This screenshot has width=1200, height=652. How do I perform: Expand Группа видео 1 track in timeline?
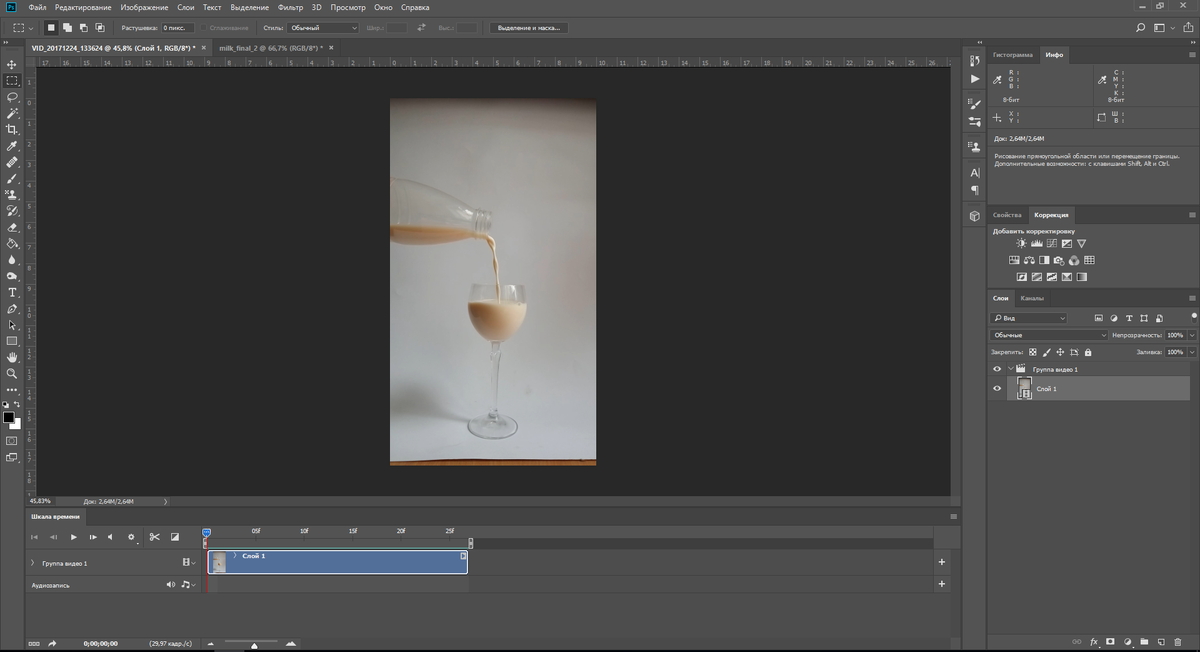point(34,563)
